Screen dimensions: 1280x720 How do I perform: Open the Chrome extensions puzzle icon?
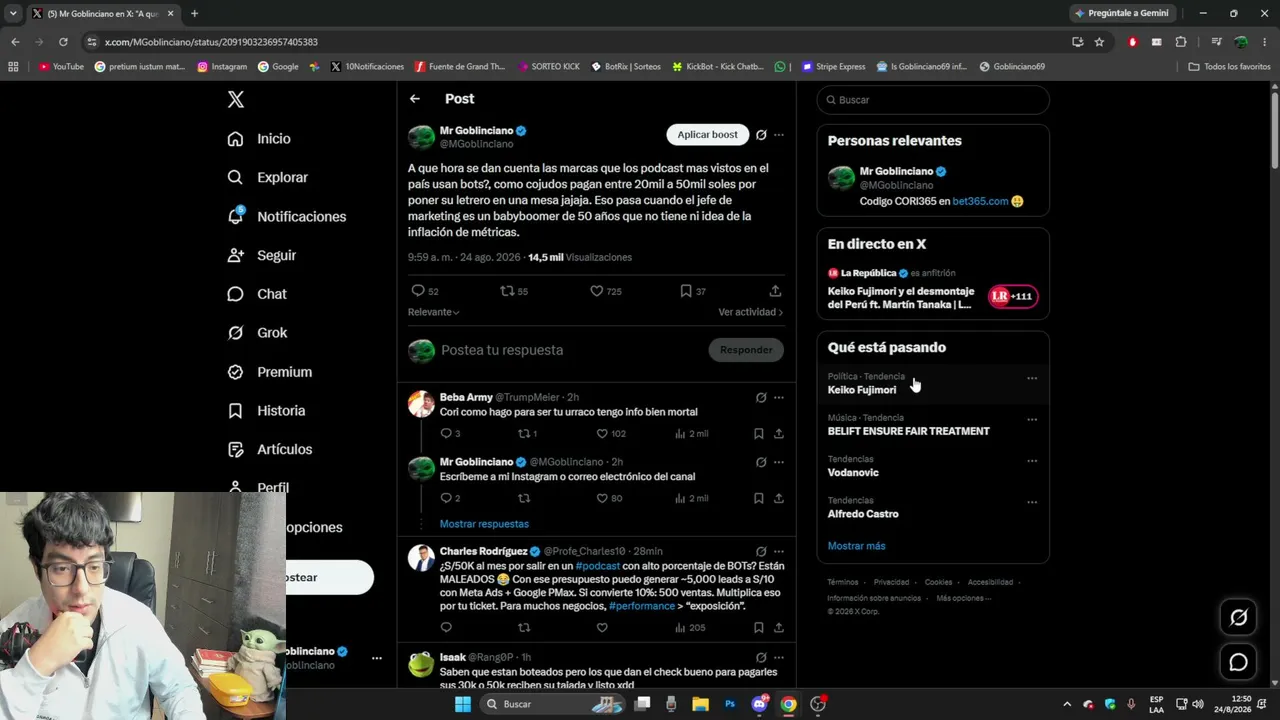click(1181, 42)
